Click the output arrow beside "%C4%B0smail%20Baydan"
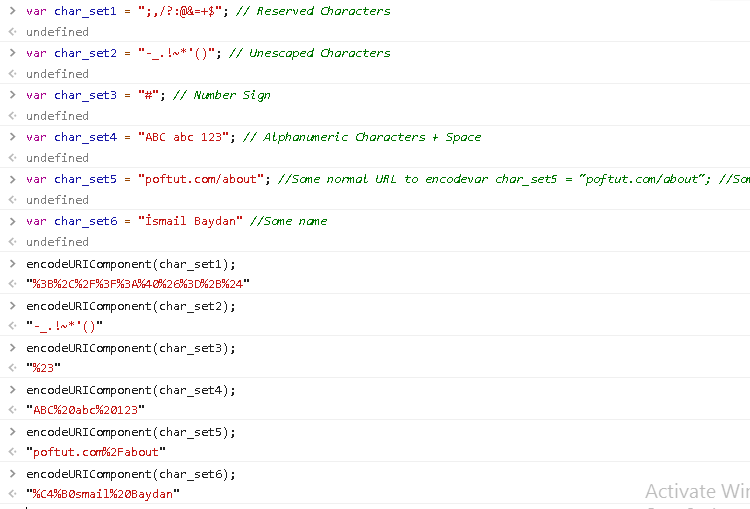The image size is (750, 509). tap(13, 494)
